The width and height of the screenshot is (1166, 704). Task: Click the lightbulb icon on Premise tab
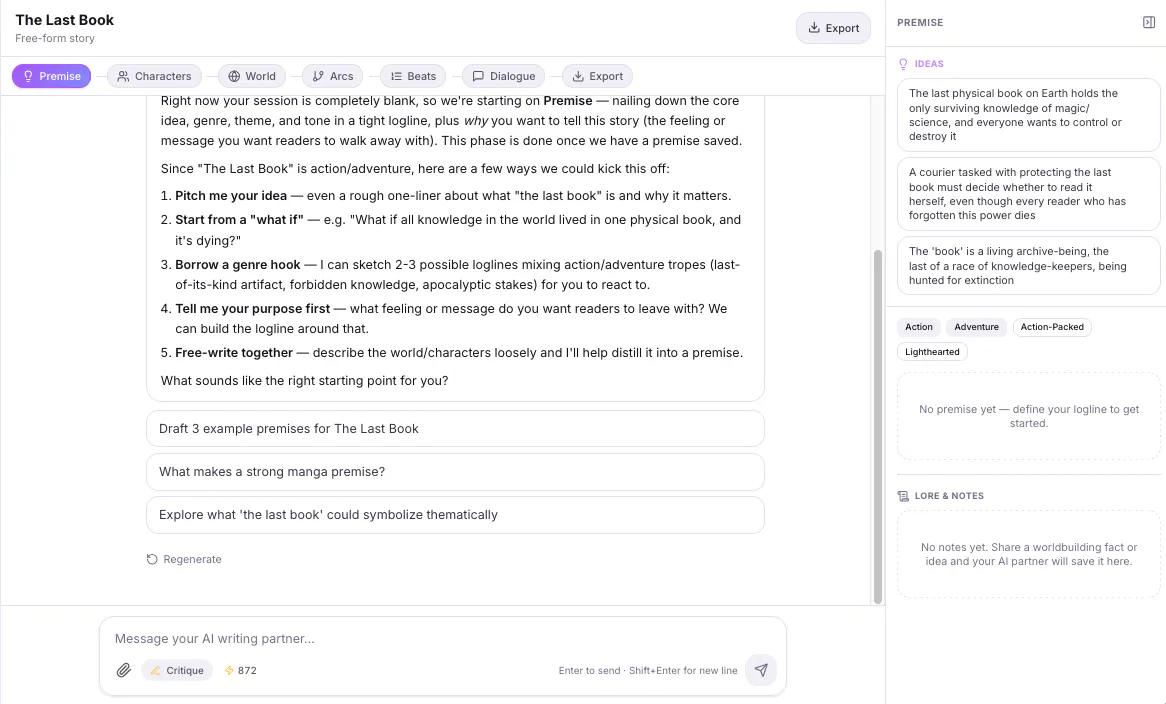pyautogui.click(x=28, y=76)
